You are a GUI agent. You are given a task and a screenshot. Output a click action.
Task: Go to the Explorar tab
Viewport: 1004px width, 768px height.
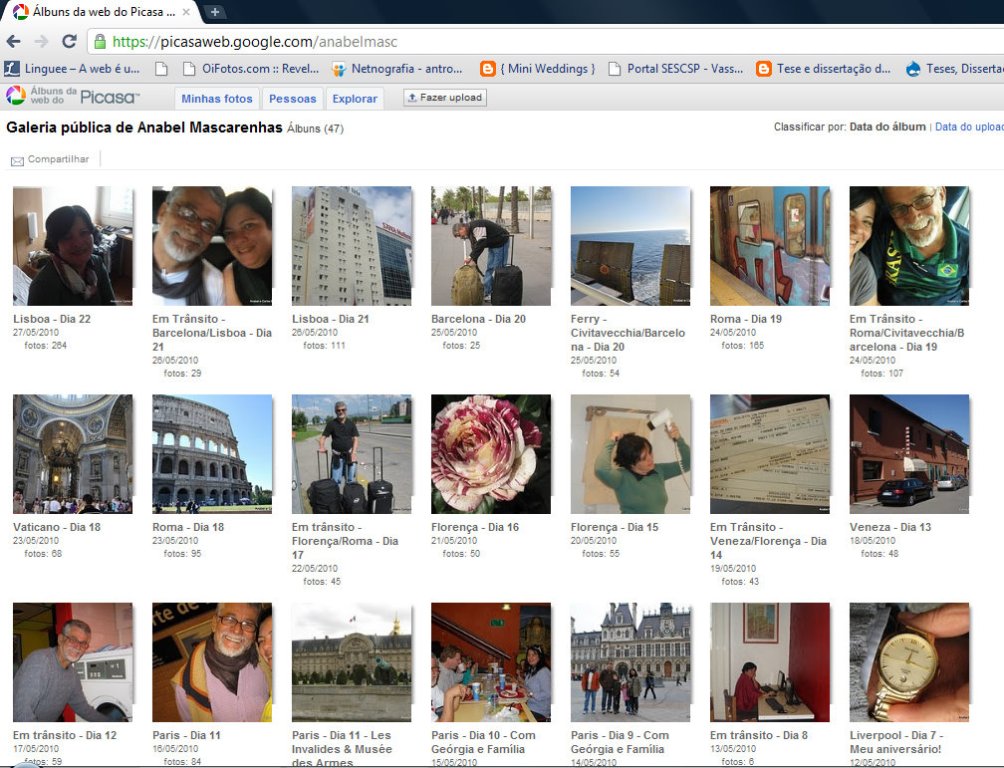tap(355, 98)
